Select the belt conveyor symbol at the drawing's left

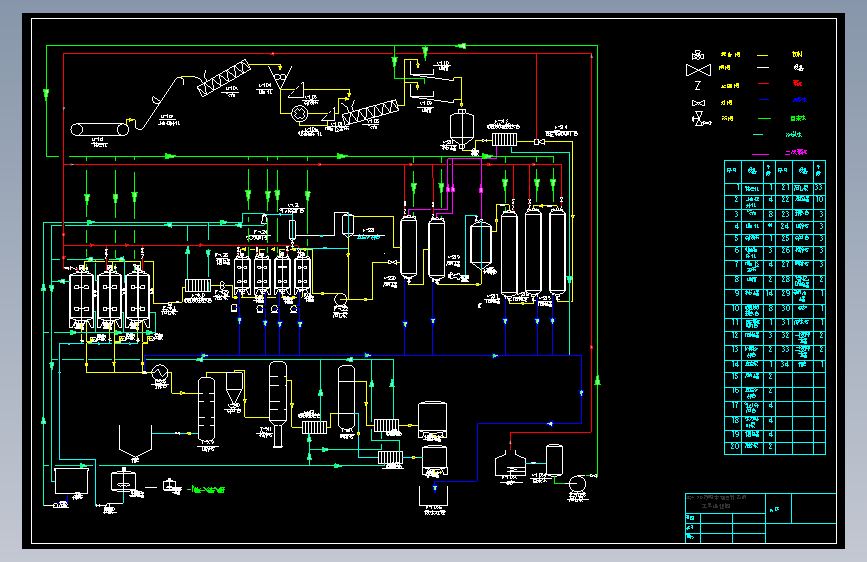(100, 129)
